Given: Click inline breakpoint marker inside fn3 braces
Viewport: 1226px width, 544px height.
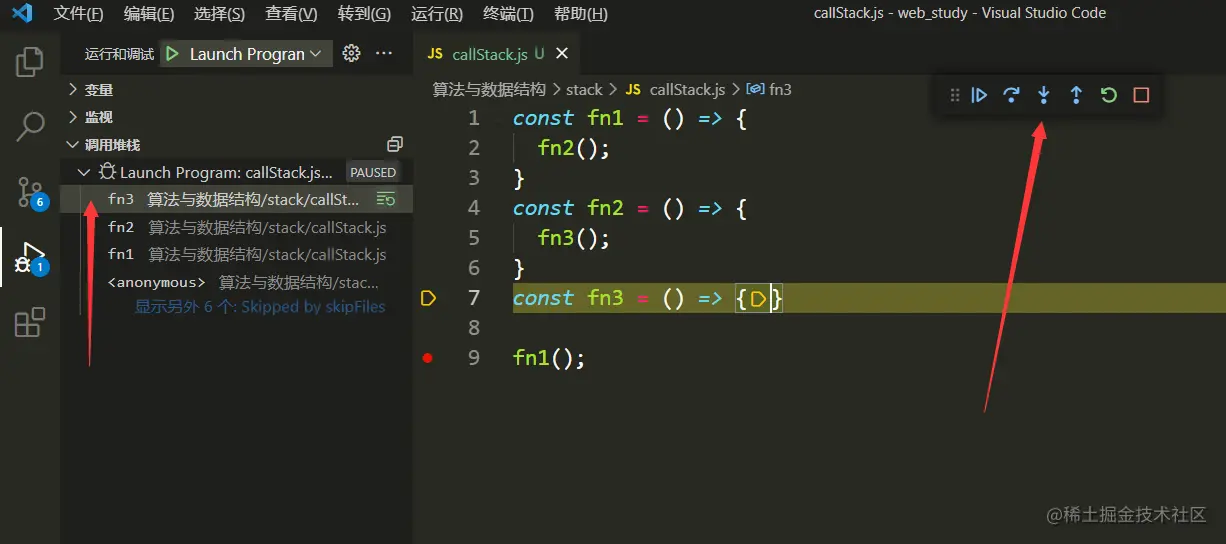Looking at the screenshot, I should tap(759, 297).
